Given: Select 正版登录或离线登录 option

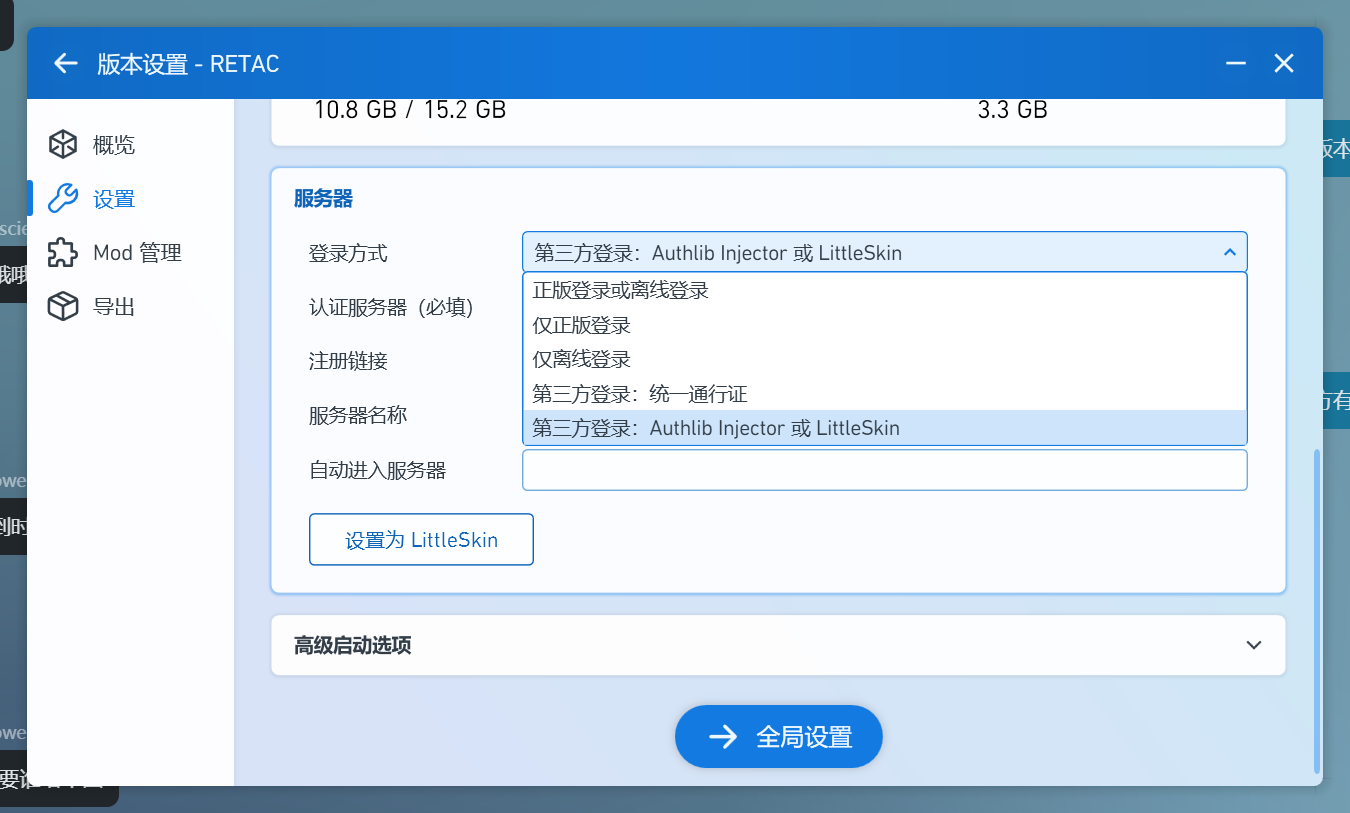Looking at the screenshot, I should 620,291.
